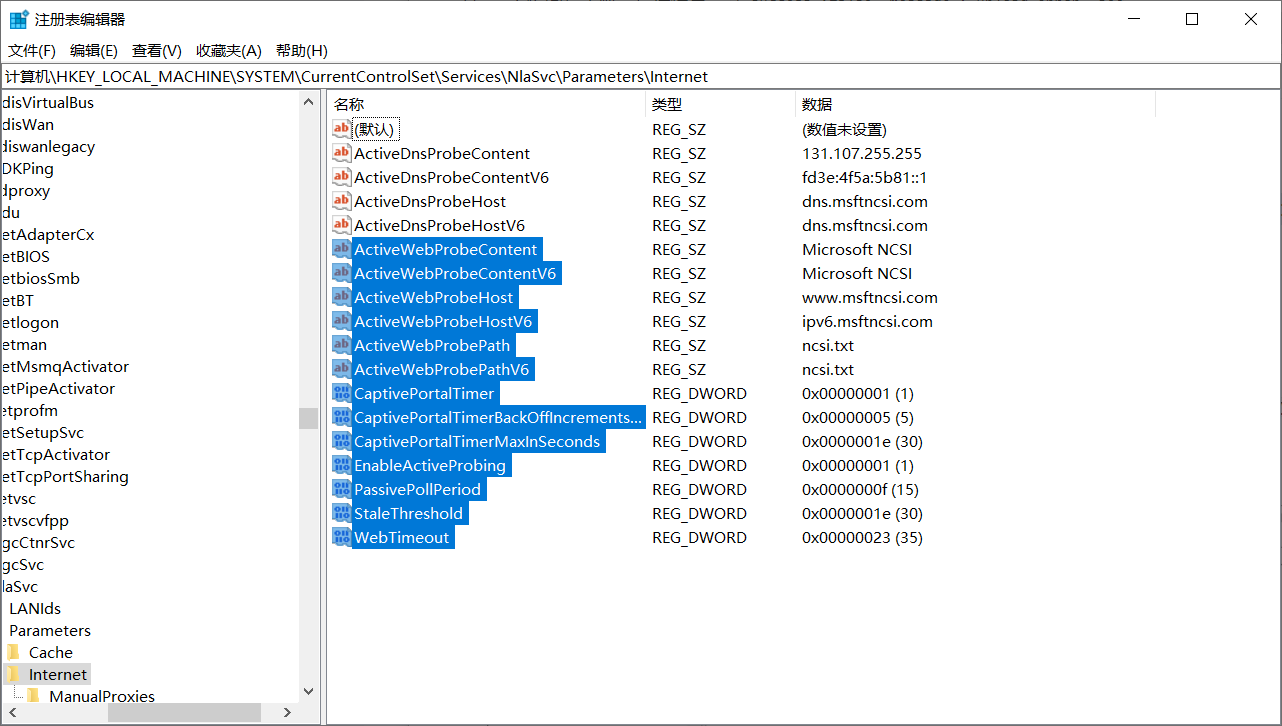Select the disVirtualBus tree entry
Image resolution: width=1282 pixels, height=726 pixels.
click(x=47, y=102)
